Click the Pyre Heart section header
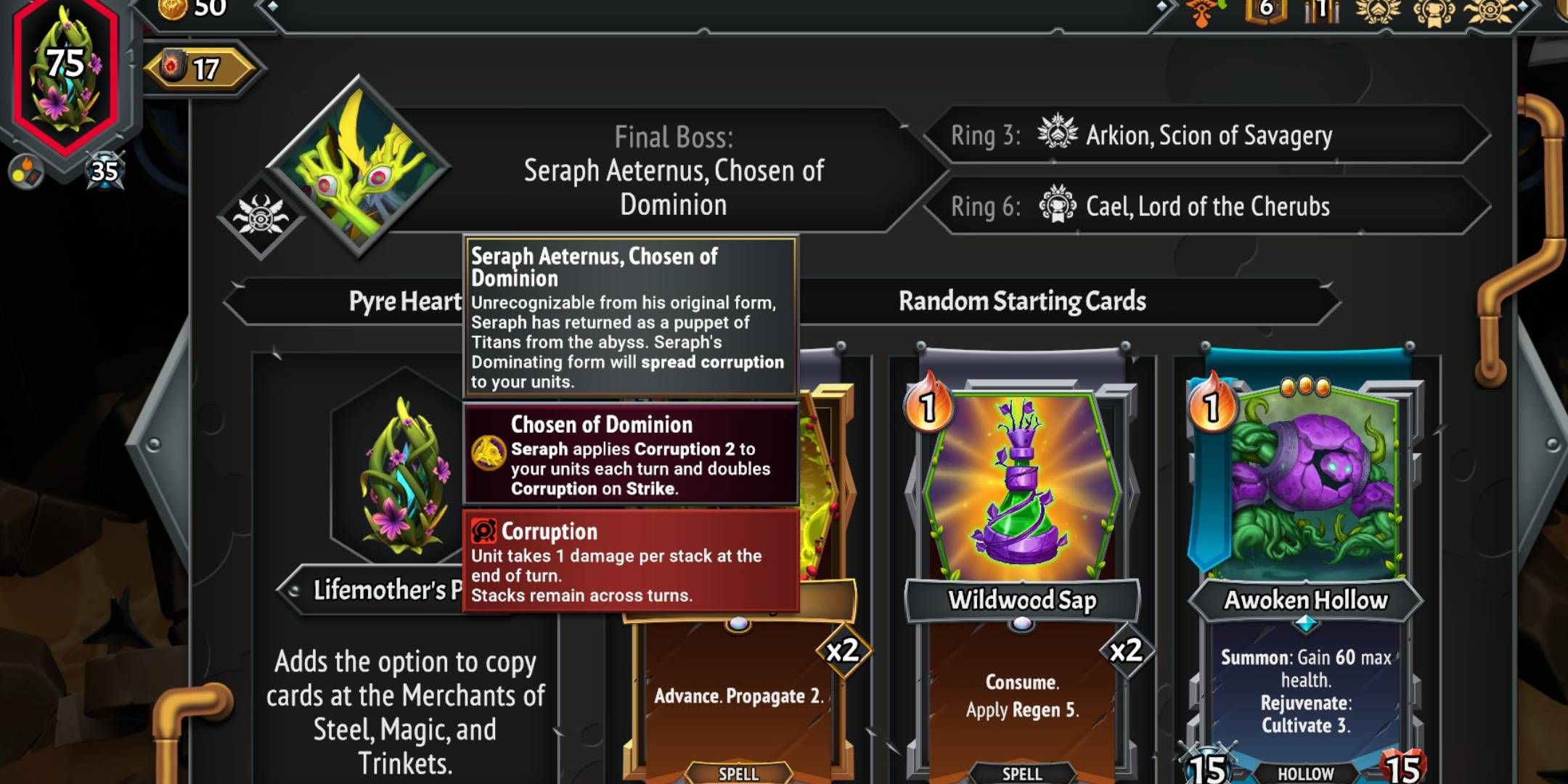The width and height of the screenshot is (1568, 784). 405,301
